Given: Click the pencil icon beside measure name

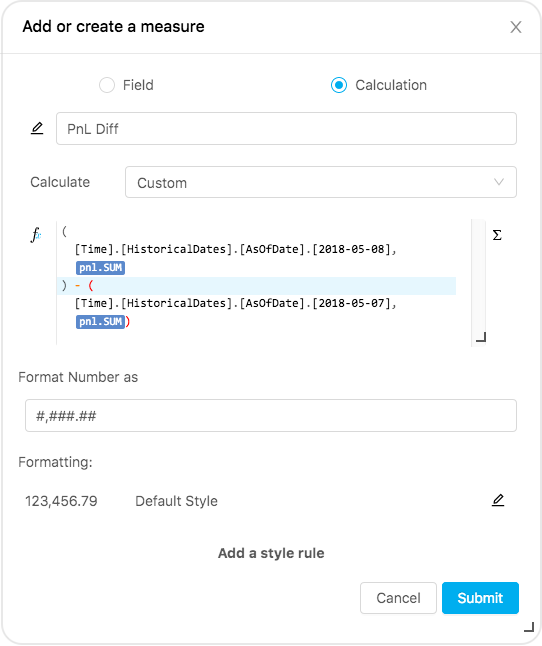Looking at the screenshot, I should (37, 128).
